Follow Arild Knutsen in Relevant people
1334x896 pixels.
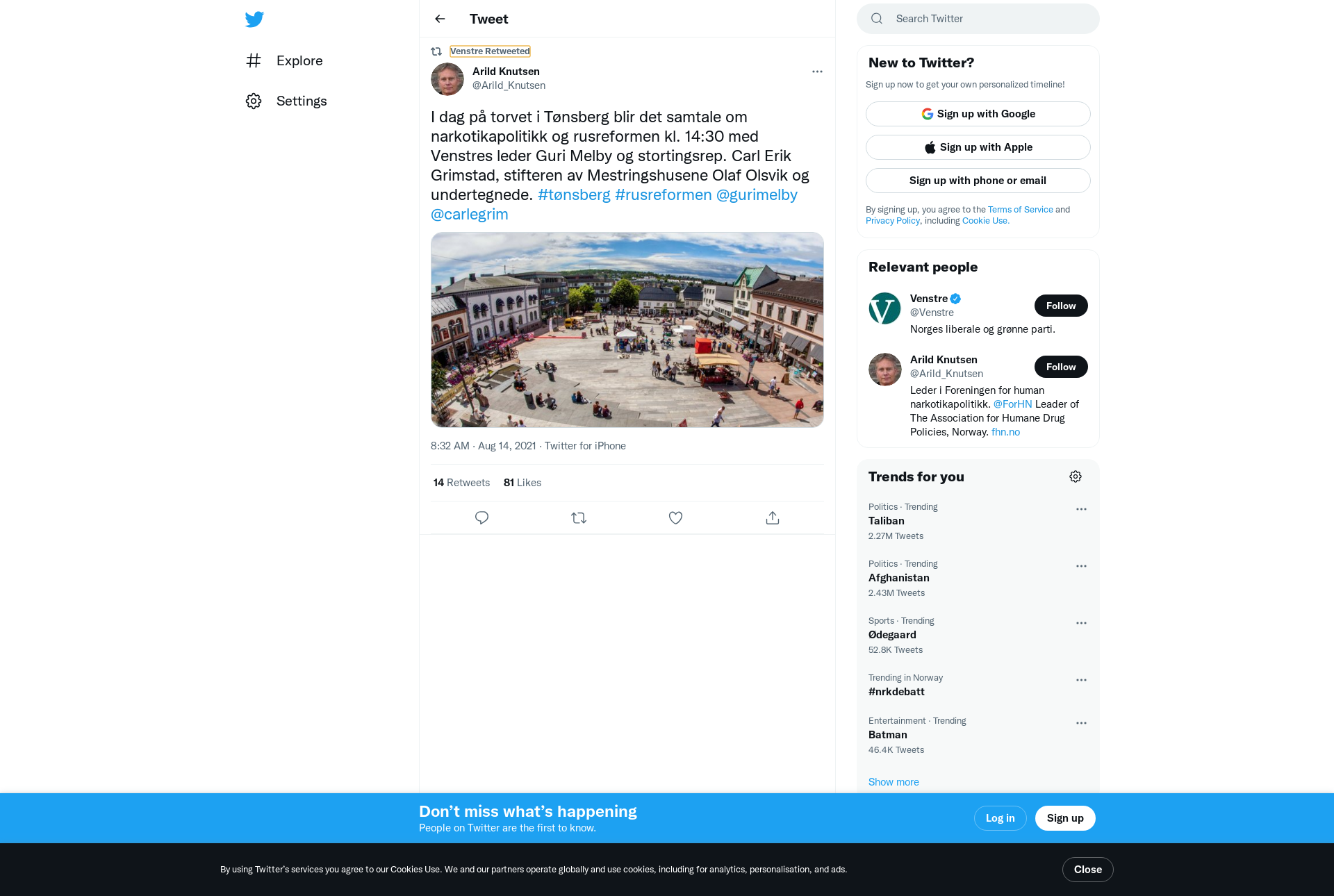point(1061,367)
